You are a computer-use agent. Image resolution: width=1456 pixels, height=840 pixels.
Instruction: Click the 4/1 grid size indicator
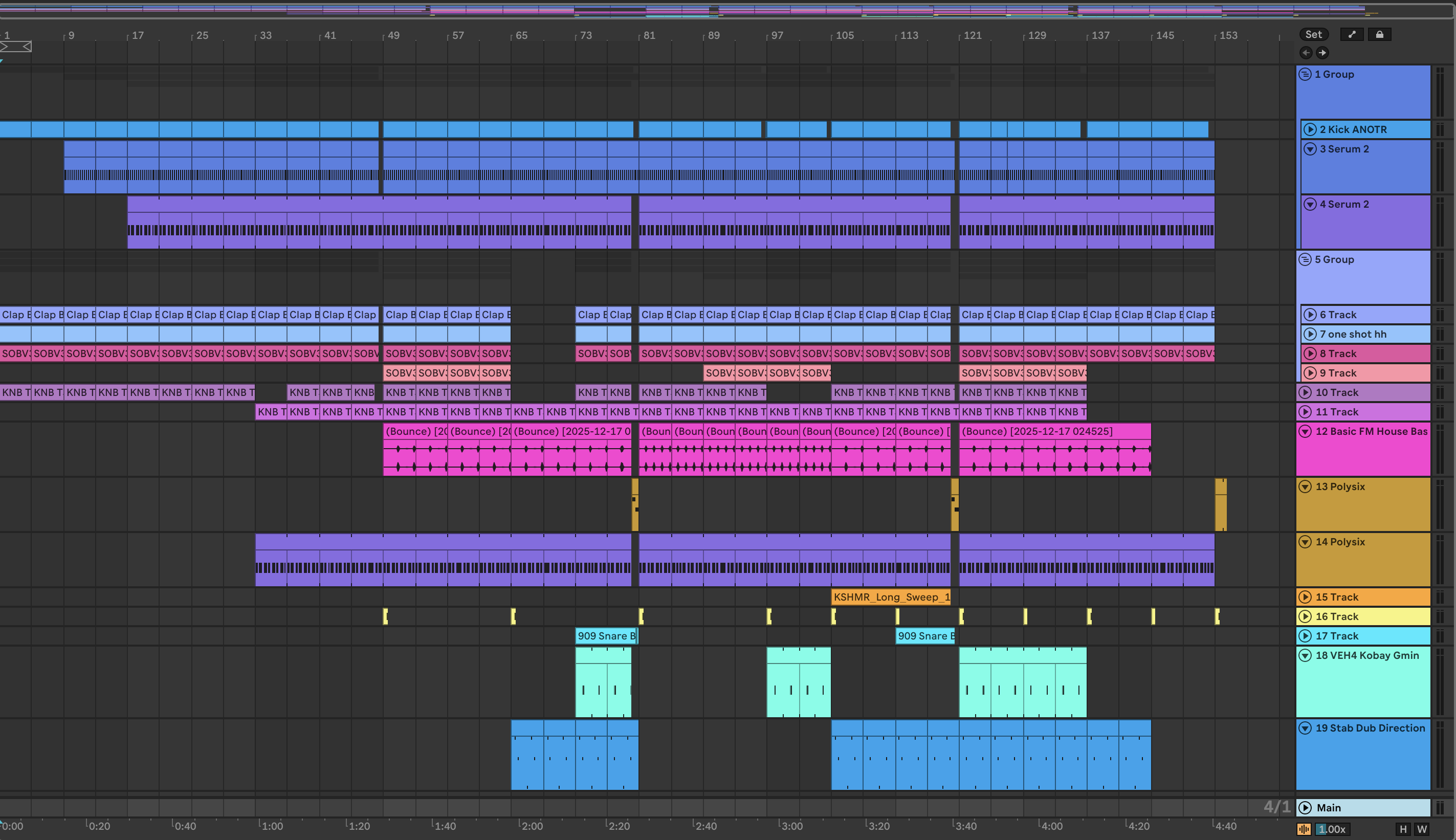1276,807
